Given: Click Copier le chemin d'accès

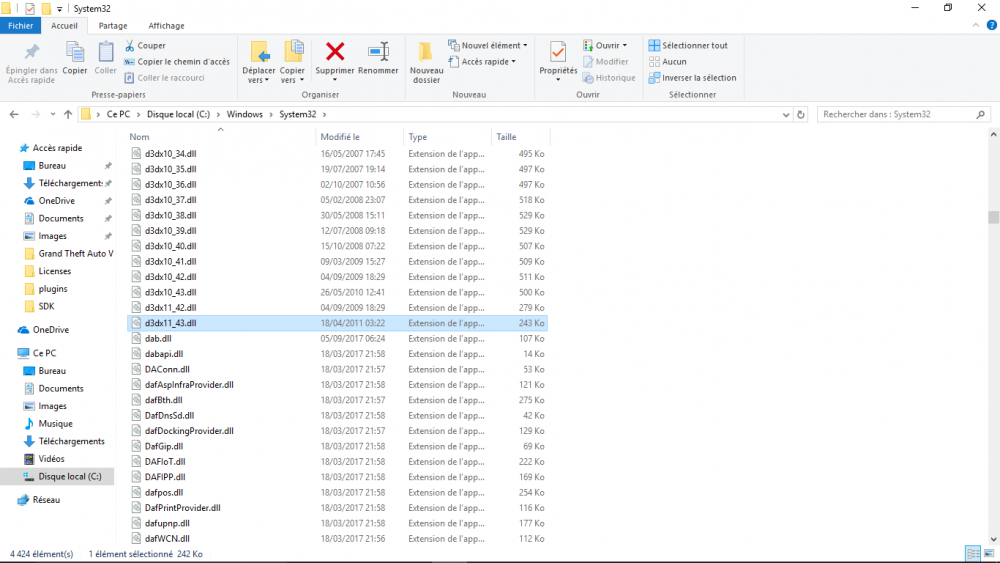Looking at the screenshot, I should coord(177,62).
